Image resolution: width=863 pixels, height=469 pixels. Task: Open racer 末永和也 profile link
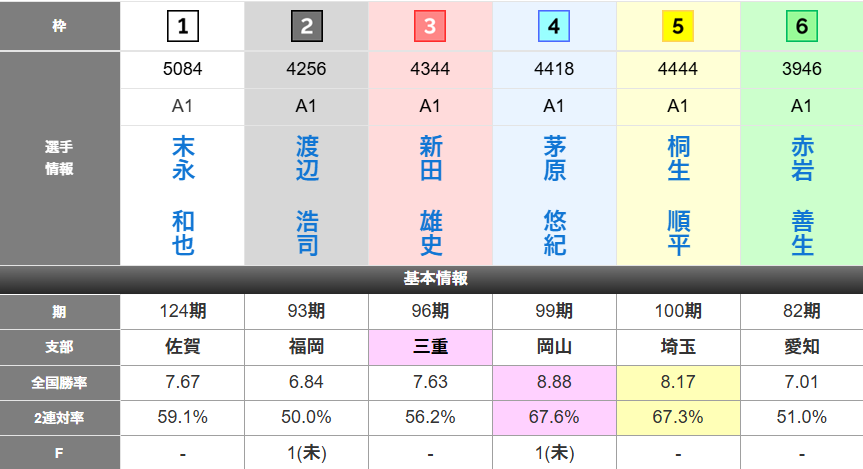(x=183, y=196)
